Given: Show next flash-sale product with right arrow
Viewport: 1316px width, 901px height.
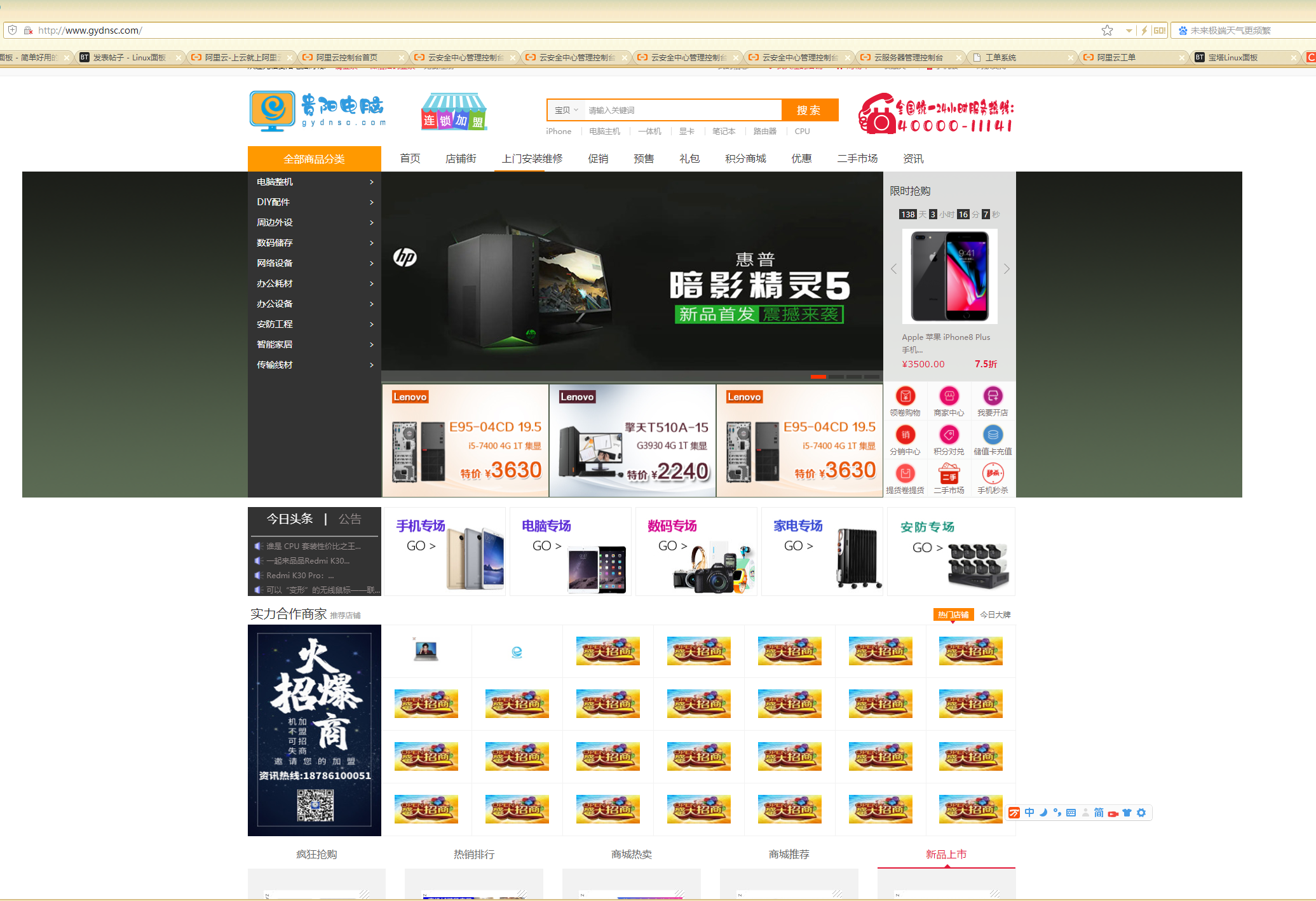Looking at the screenshot, I should click(1007, 269).
